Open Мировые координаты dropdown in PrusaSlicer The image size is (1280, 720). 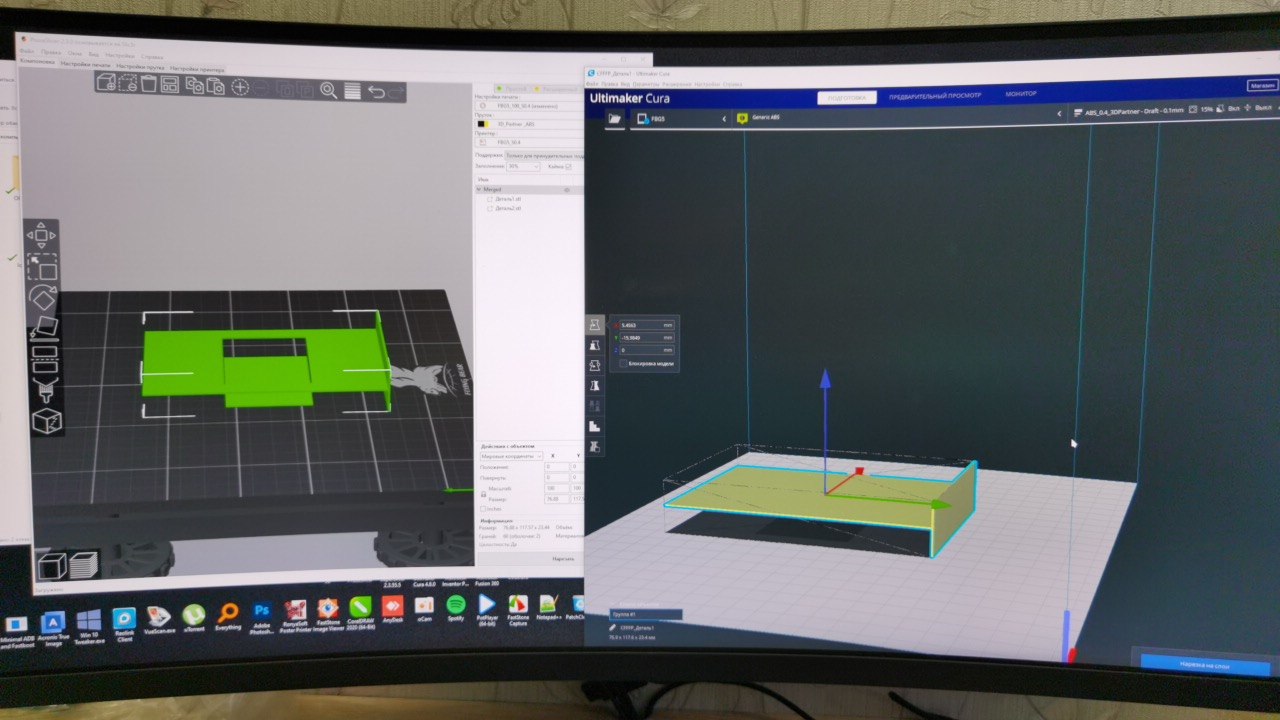(x=511, y=456)
